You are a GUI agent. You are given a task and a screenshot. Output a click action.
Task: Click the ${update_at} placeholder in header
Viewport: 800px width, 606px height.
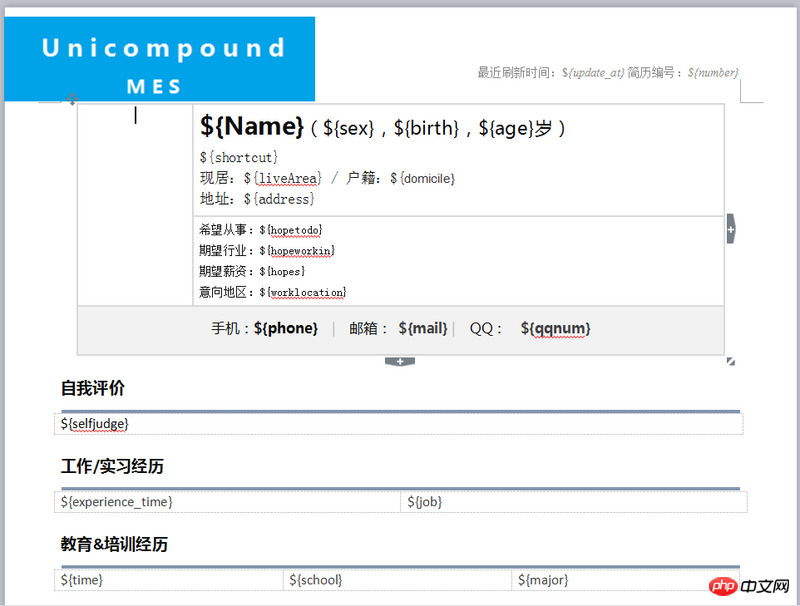593,72
